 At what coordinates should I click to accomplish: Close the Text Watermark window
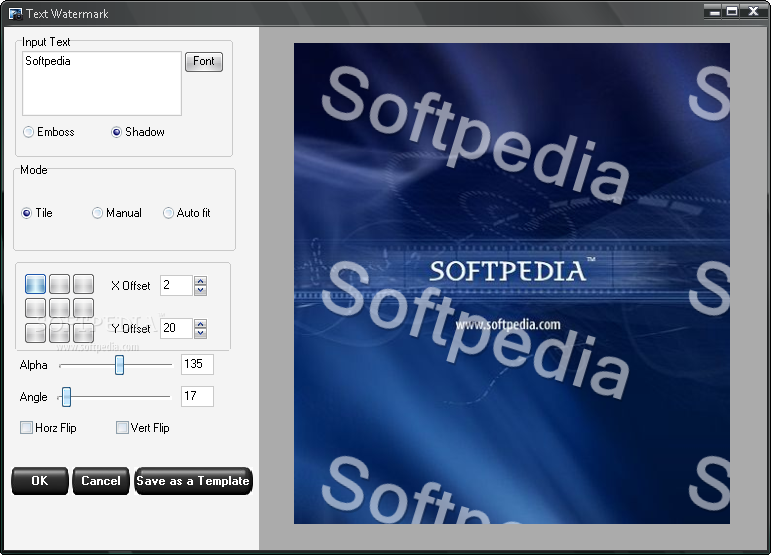point(753,12)
